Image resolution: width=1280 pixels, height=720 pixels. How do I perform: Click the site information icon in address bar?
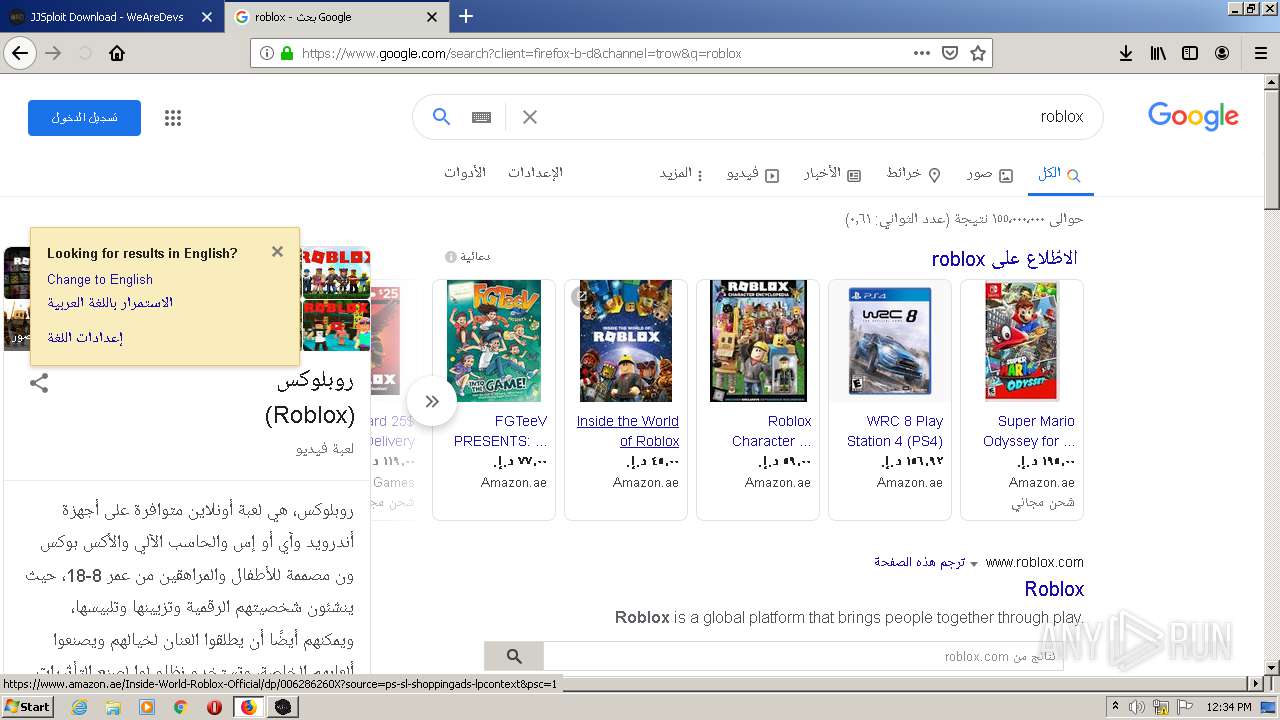pyautogui.click(x=266, y=53)
